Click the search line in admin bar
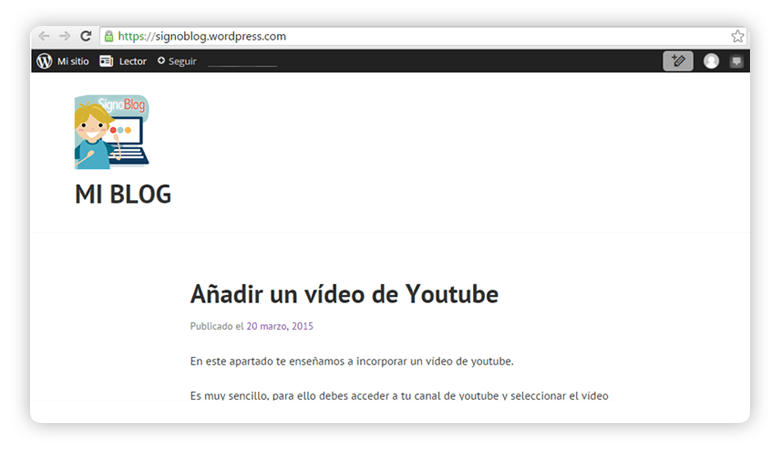 (242, 65)
